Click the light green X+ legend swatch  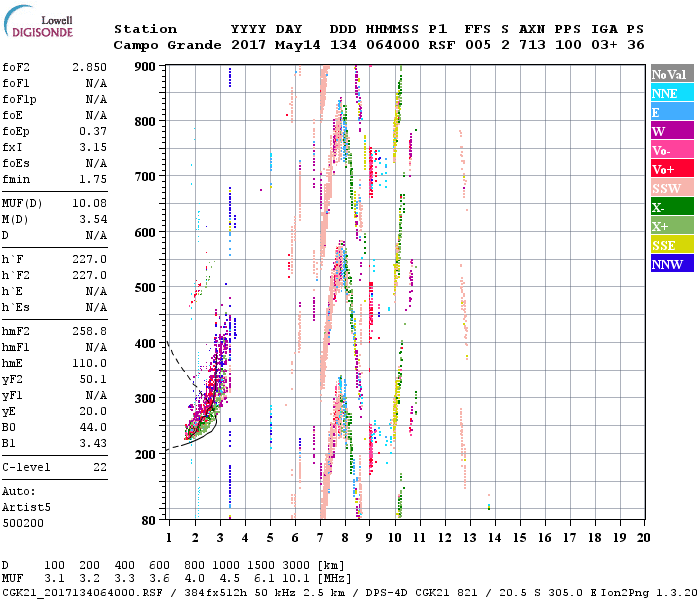tap(670, 226)
